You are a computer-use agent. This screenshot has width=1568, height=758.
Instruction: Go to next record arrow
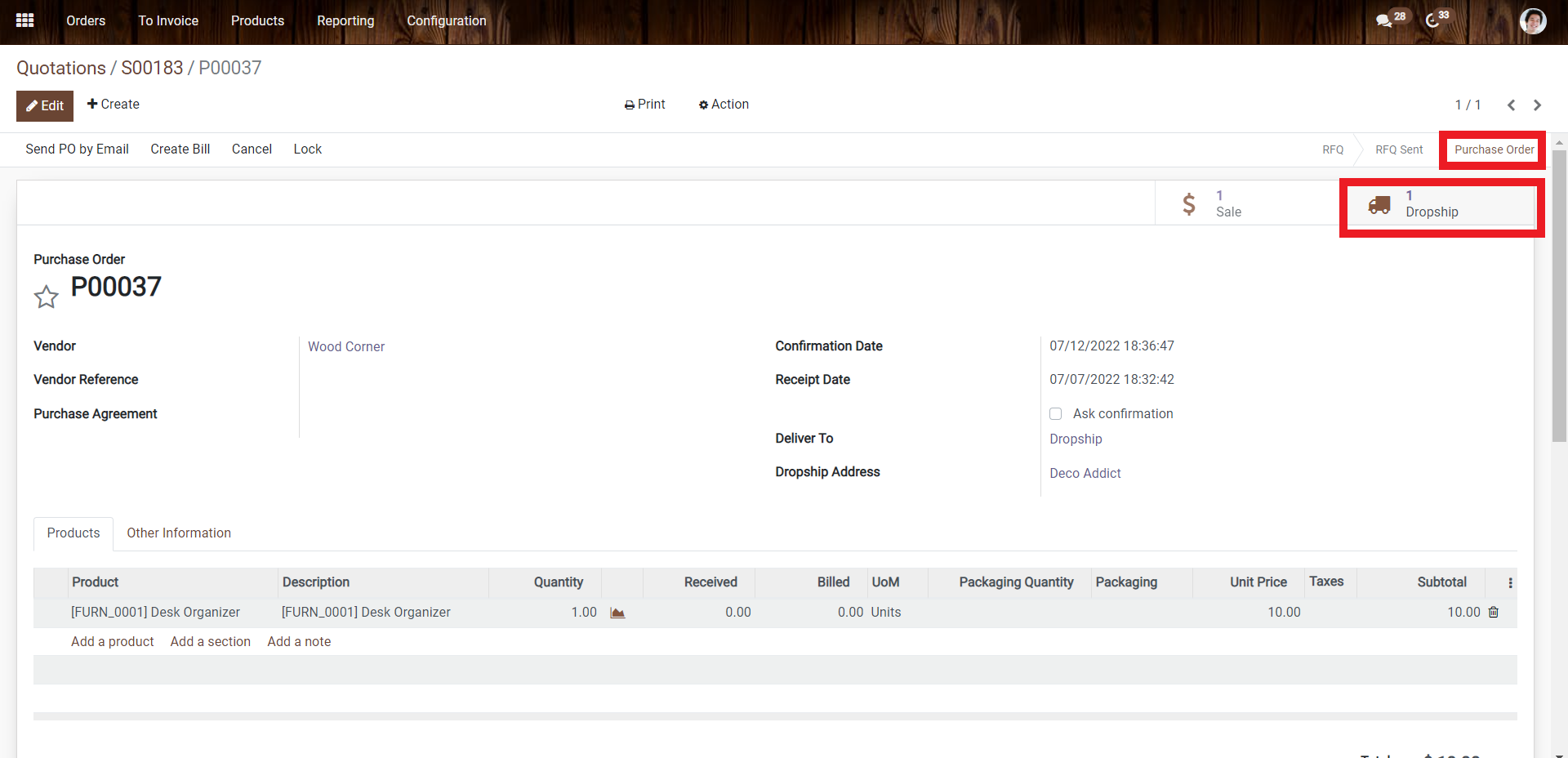pyautogui.click(x=1538, y=105)
